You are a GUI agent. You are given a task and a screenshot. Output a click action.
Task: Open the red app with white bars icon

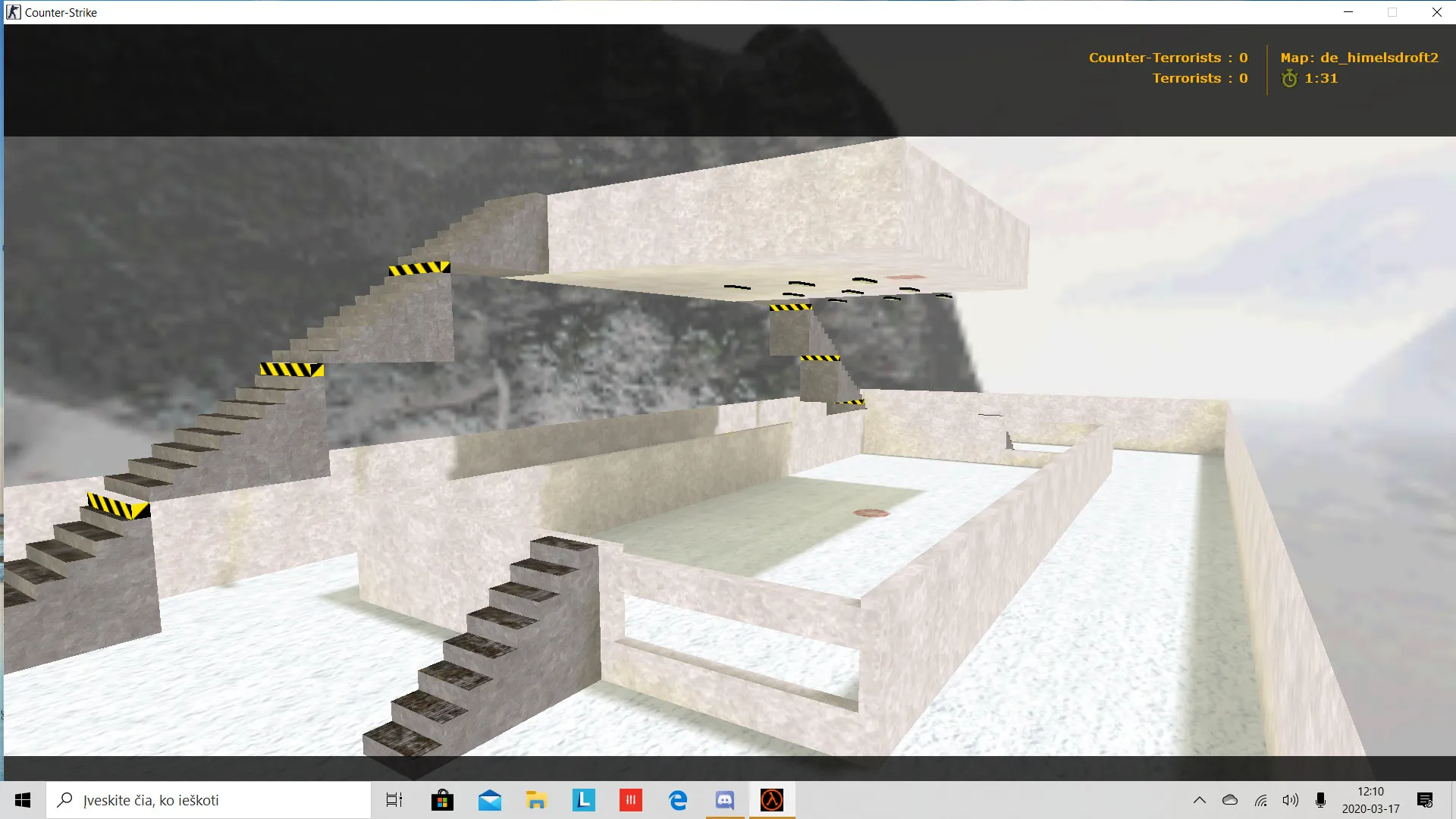click(630, 800)
